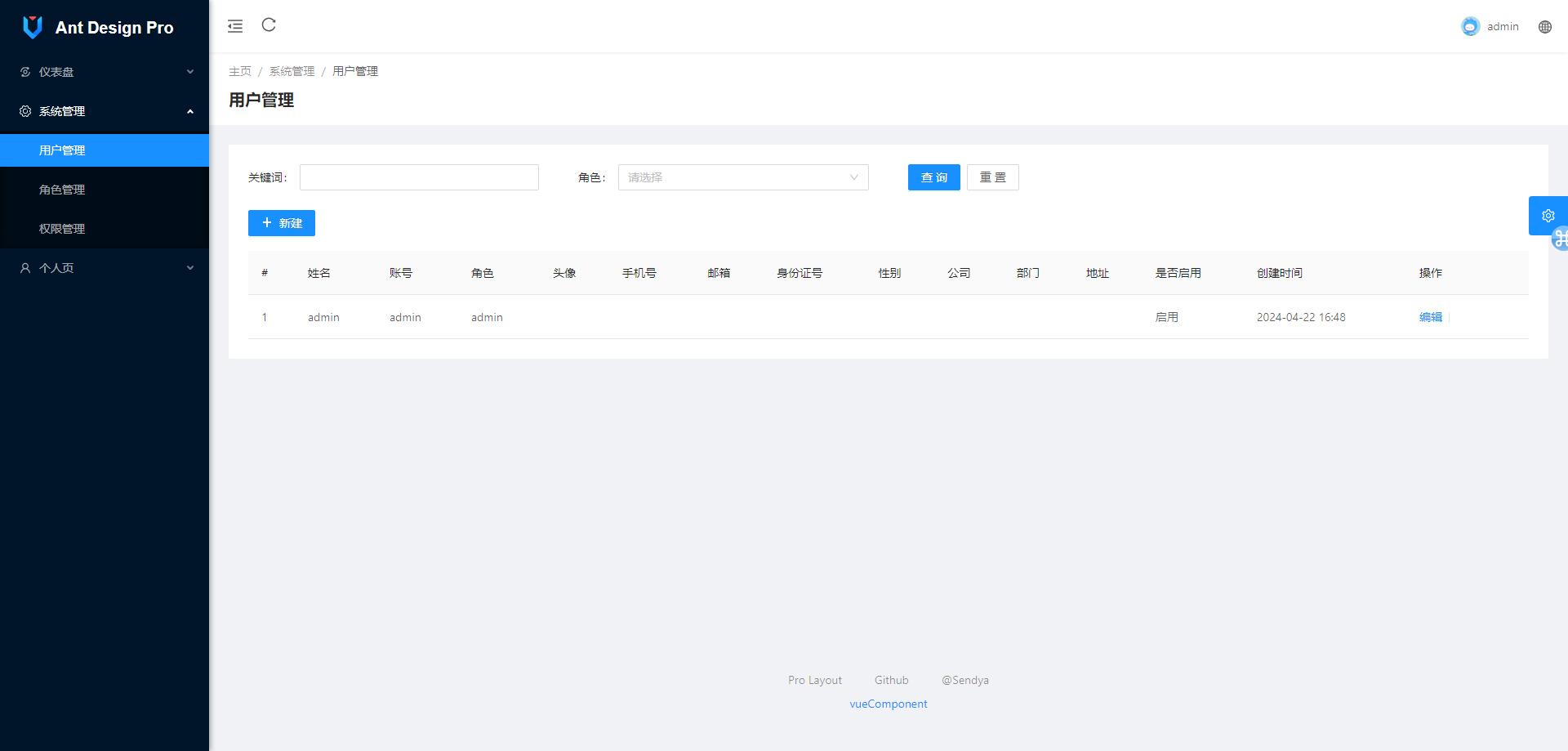Click the 查询 search button

coord(934,177)
